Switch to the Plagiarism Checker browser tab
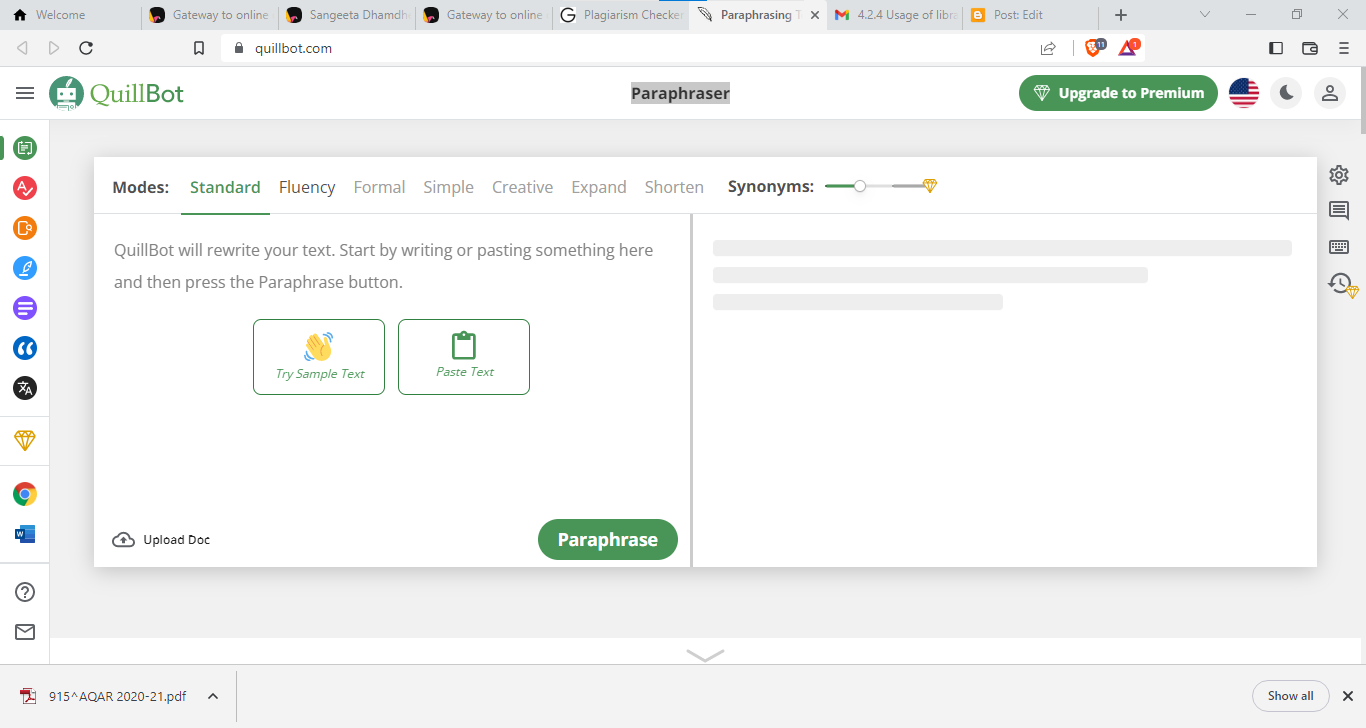Image resolution: width=1366 pixels, height=728 pixels. (621, 15)
